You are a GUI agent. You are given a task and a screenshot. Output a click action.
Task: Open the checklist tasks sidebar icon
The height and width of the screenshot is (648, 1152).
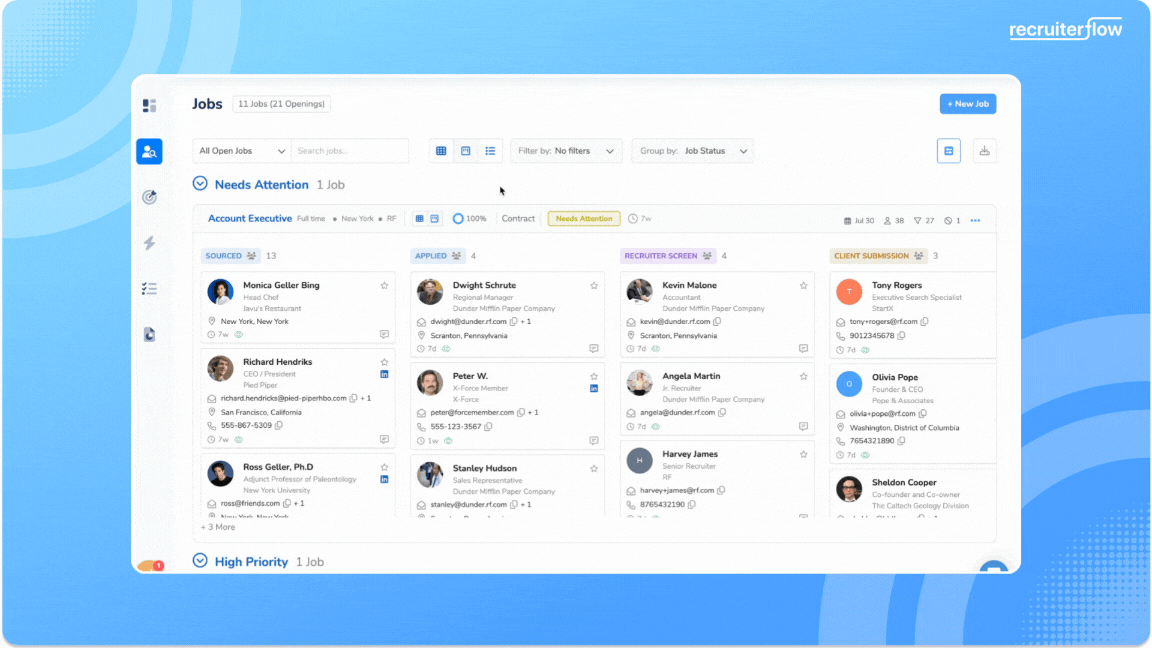[149, 289]
